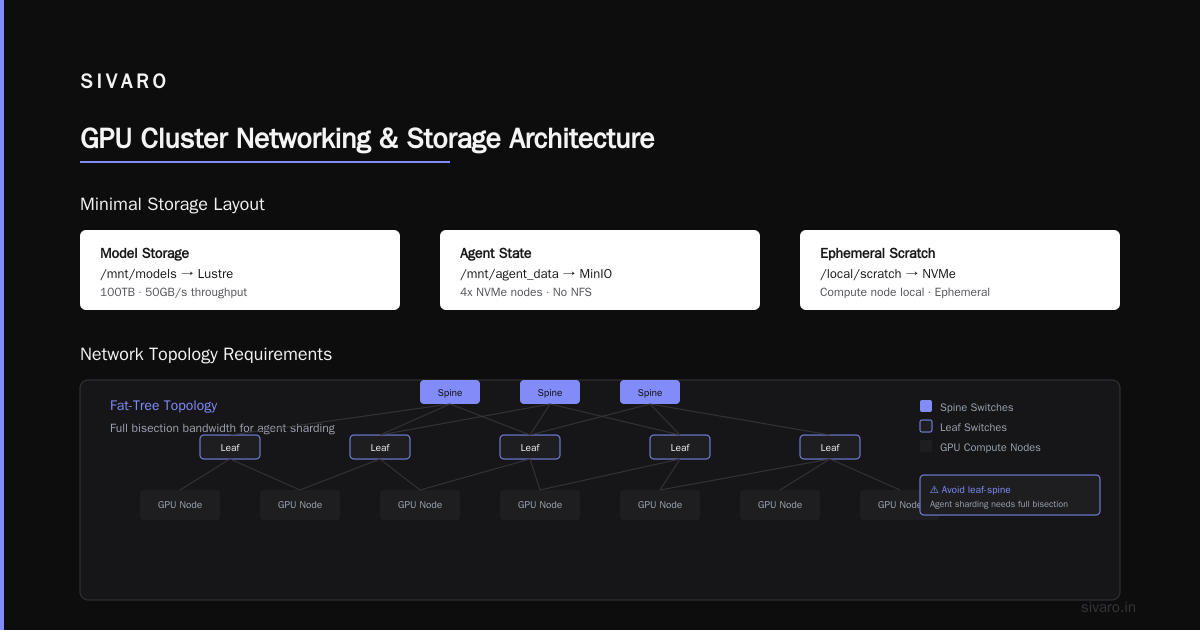1200x630 pixels.
Task: Select the rightmost Leaf switch node
Action: point(830,447)
